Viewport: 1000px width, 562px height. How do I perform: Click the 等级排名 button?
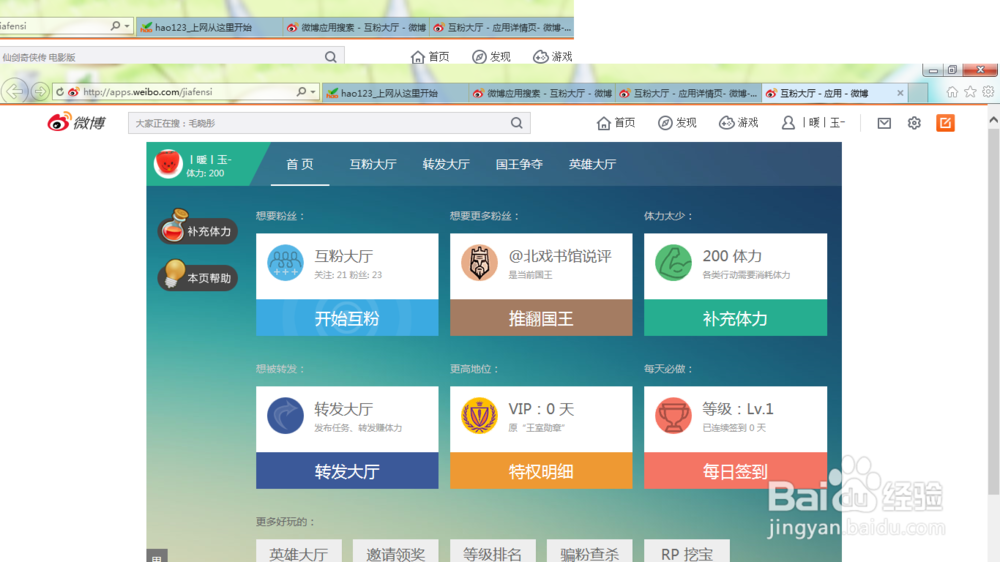click(x=492, y=551)
